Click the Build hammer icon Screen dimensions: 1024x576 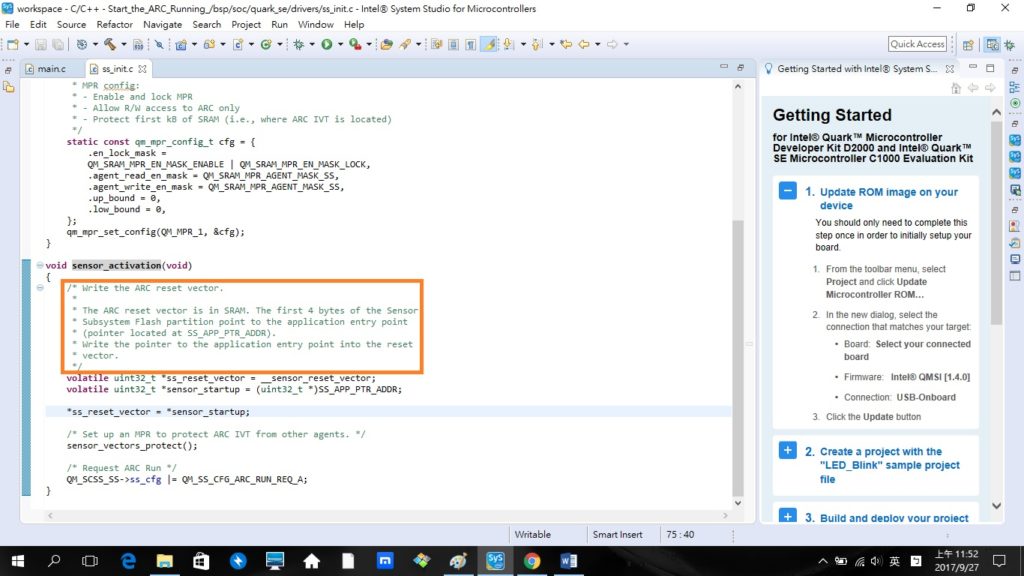[110, 44]
